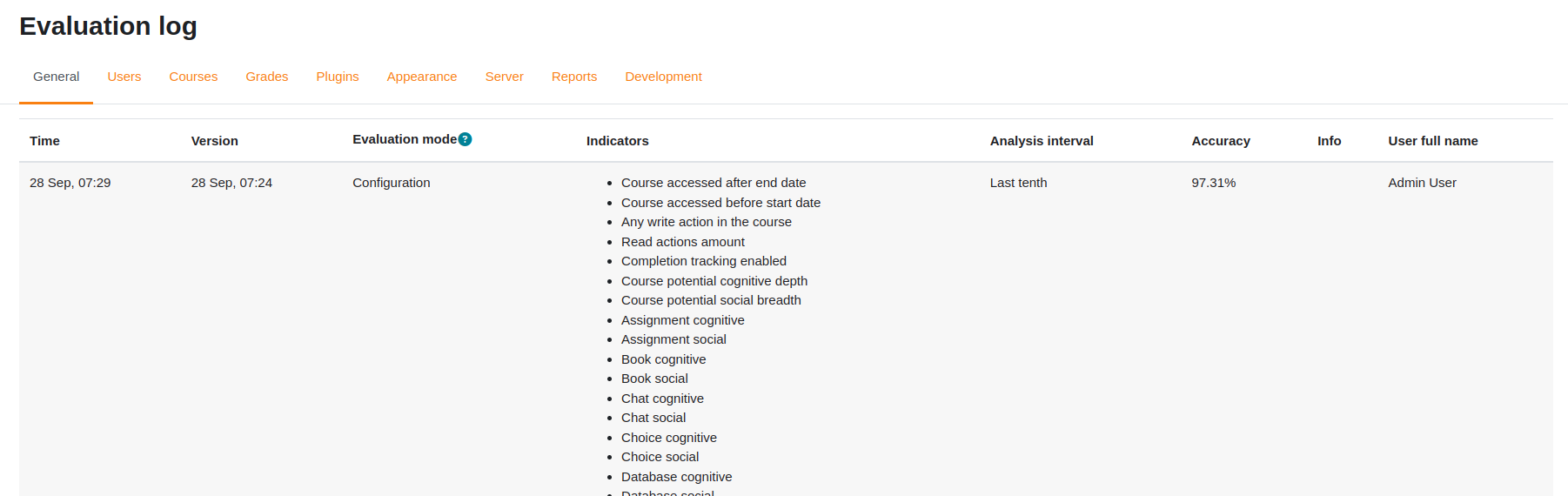Image resolution: width=1568 pixels, height=496 pixels.
Task: Click the Time column header
Action: coord(44,141)
